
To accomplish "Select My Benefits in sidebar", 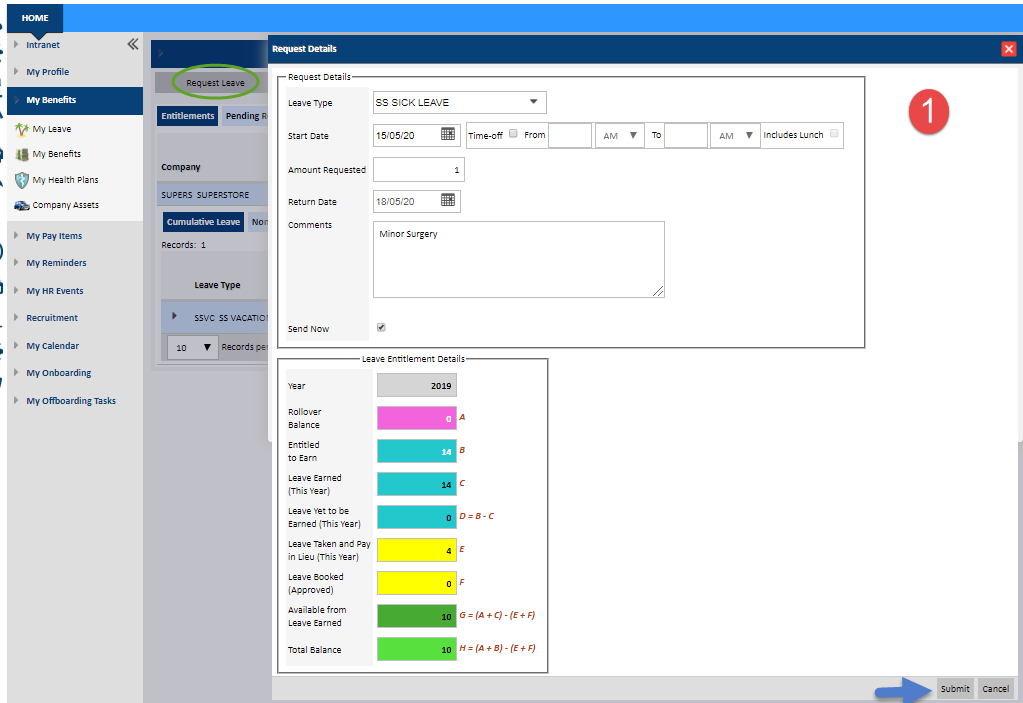I will [75, 100].
